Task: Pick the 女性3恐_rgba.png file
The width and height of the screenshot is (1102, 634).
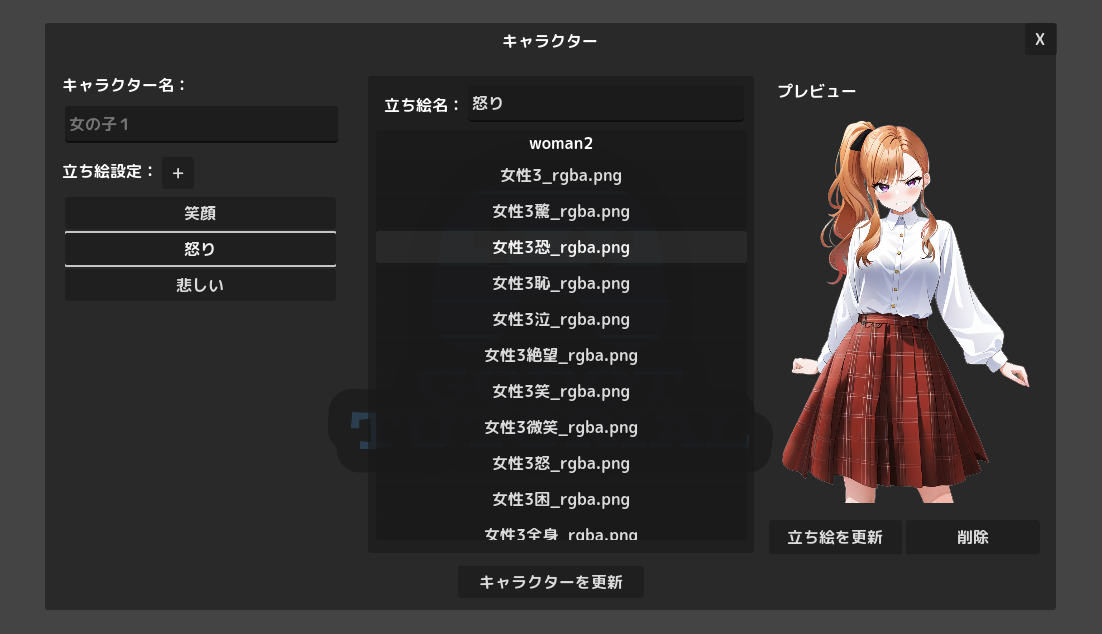Action: (x=560, y=247)
